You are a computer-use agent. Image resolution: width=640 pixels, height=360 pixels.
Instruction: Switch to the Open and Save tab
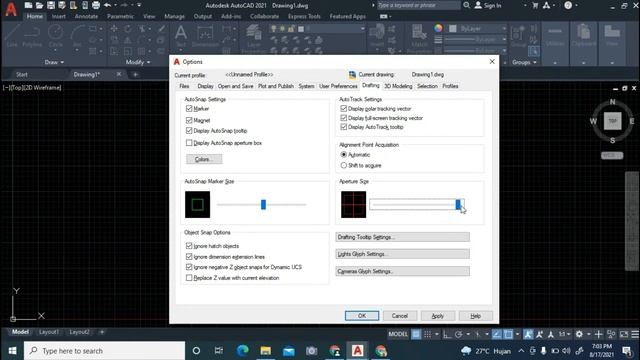tap(236, 86)
